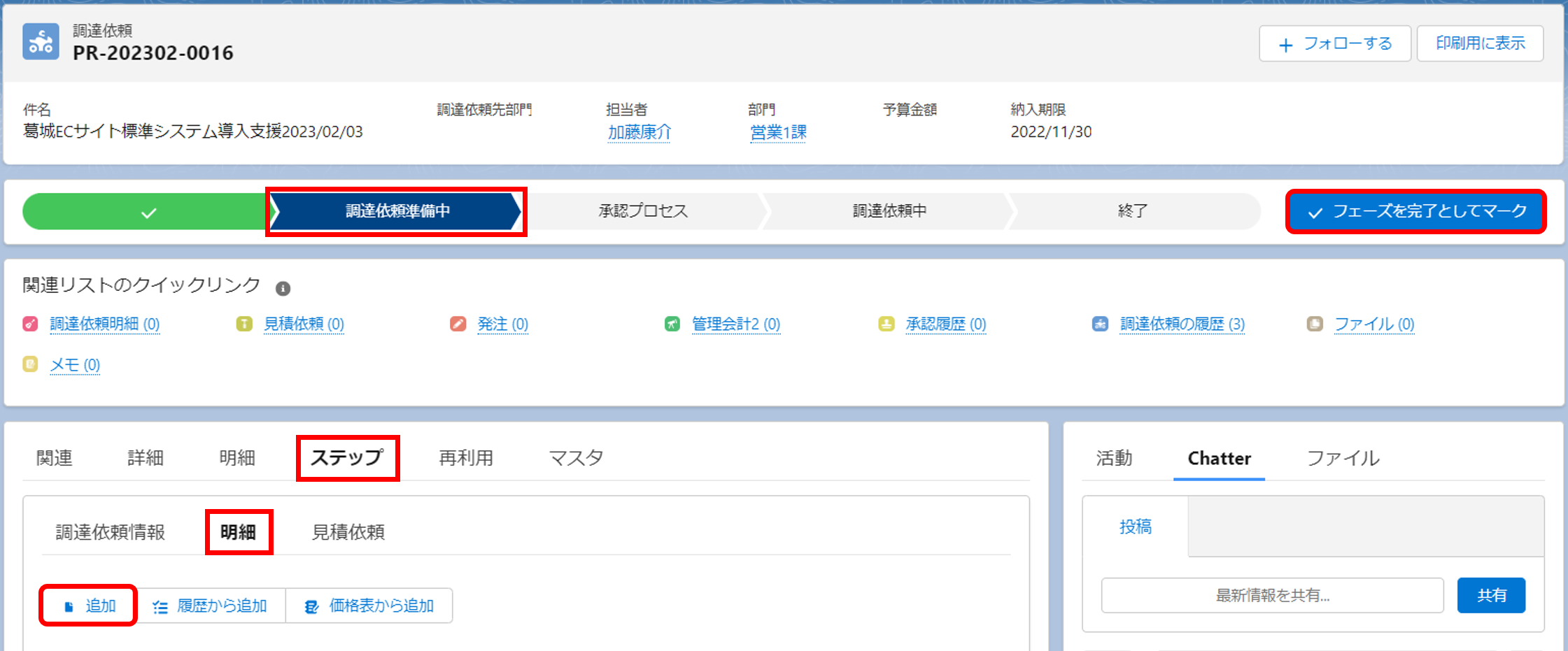Open the 管理会計2 (0) quick link

(x=736, y=324)
